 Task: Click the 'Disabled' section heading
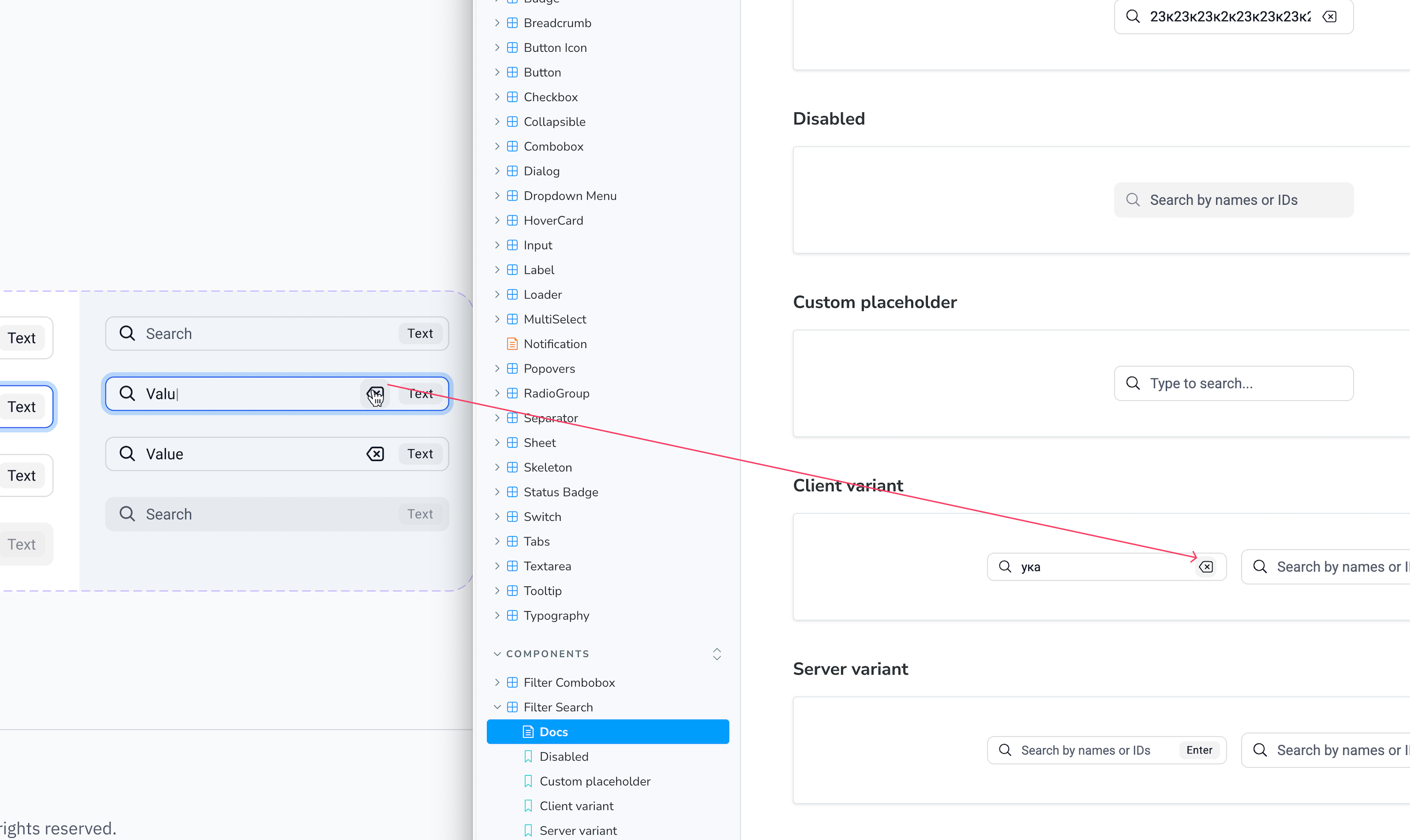828,119
